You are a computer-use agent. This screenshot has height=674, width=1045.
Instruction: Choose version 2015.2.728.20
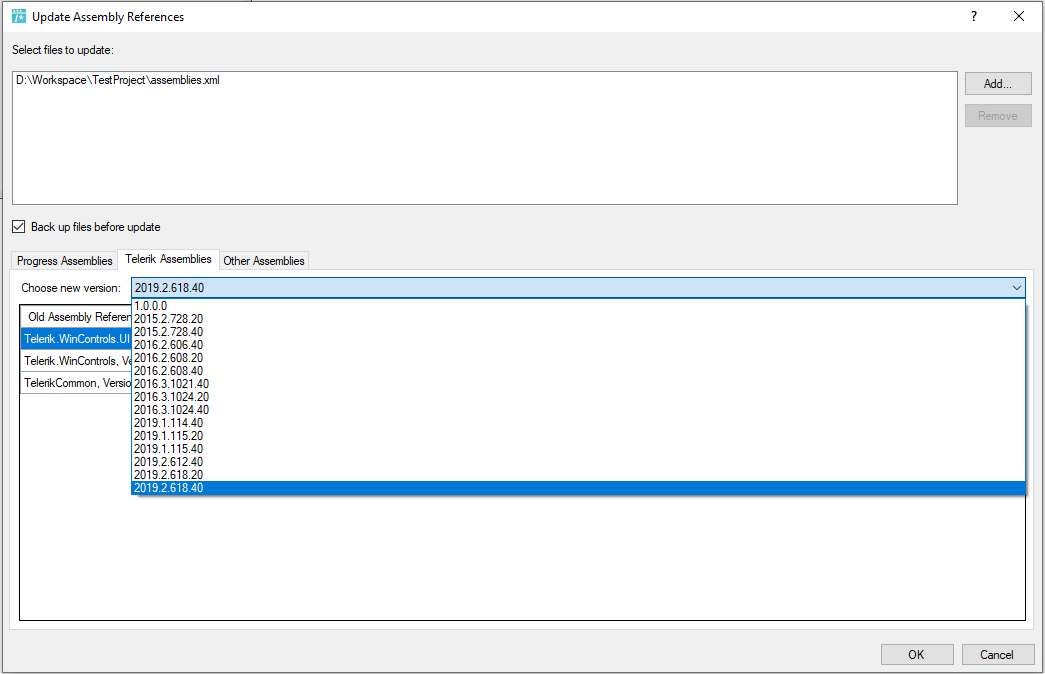578,319
